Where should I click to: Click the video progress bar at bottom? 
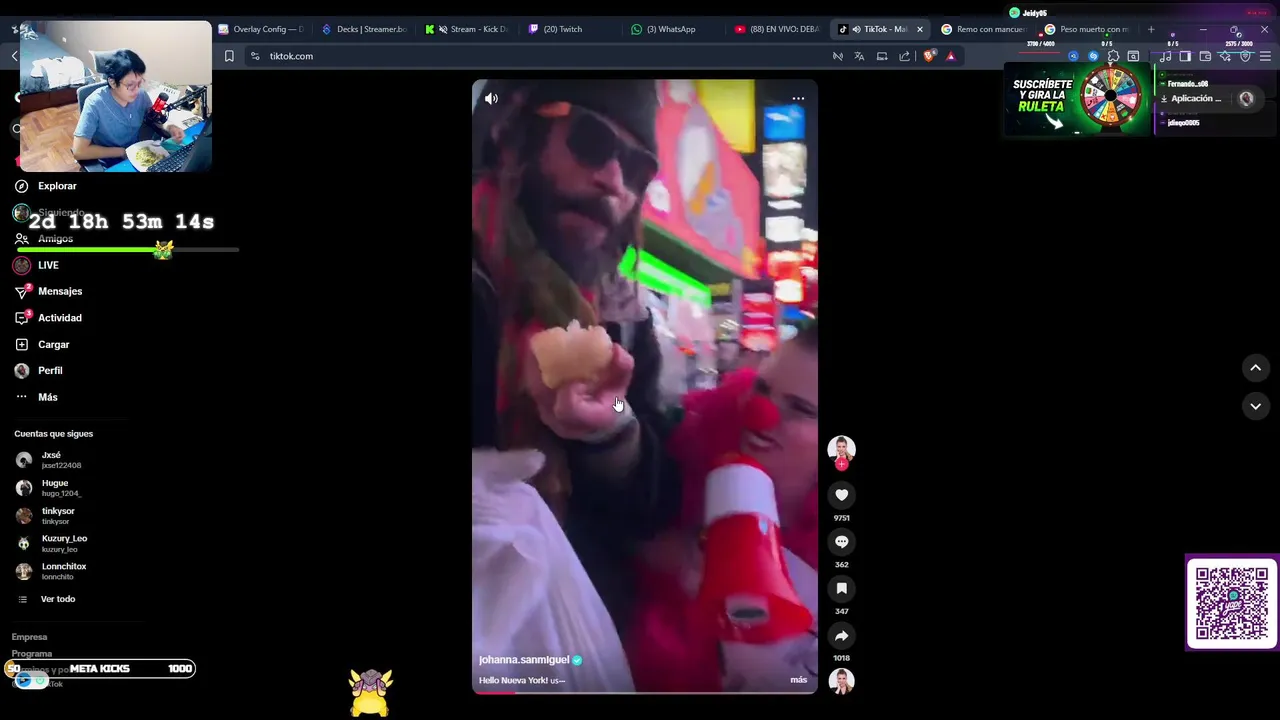645,692
